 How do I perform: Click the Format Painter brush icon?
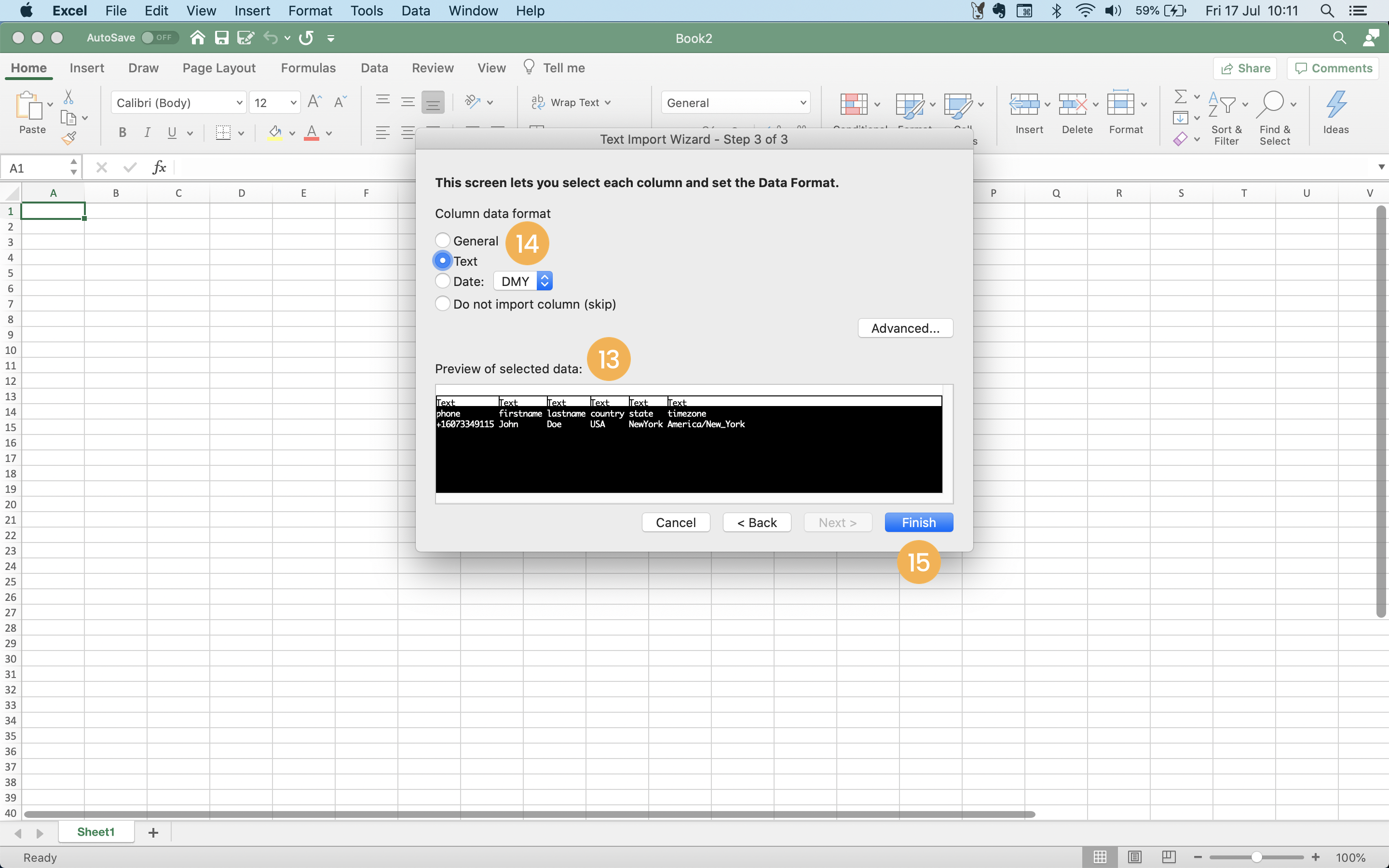(68, 138)
